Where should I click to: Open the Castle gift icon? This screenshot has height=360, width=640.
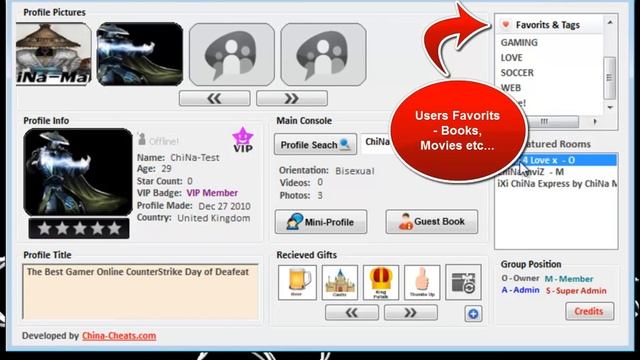coord(340,282)
